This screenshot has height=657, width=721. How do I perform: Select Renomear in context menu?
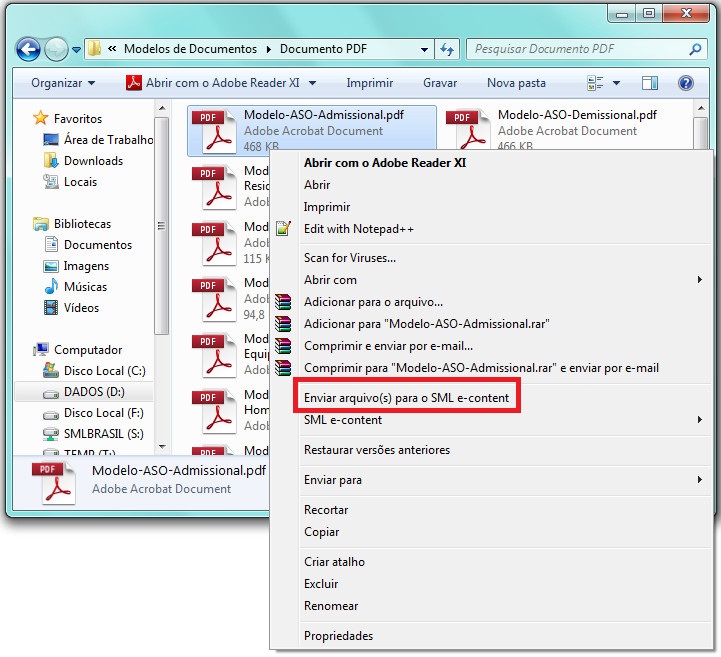tap(331, 606)
